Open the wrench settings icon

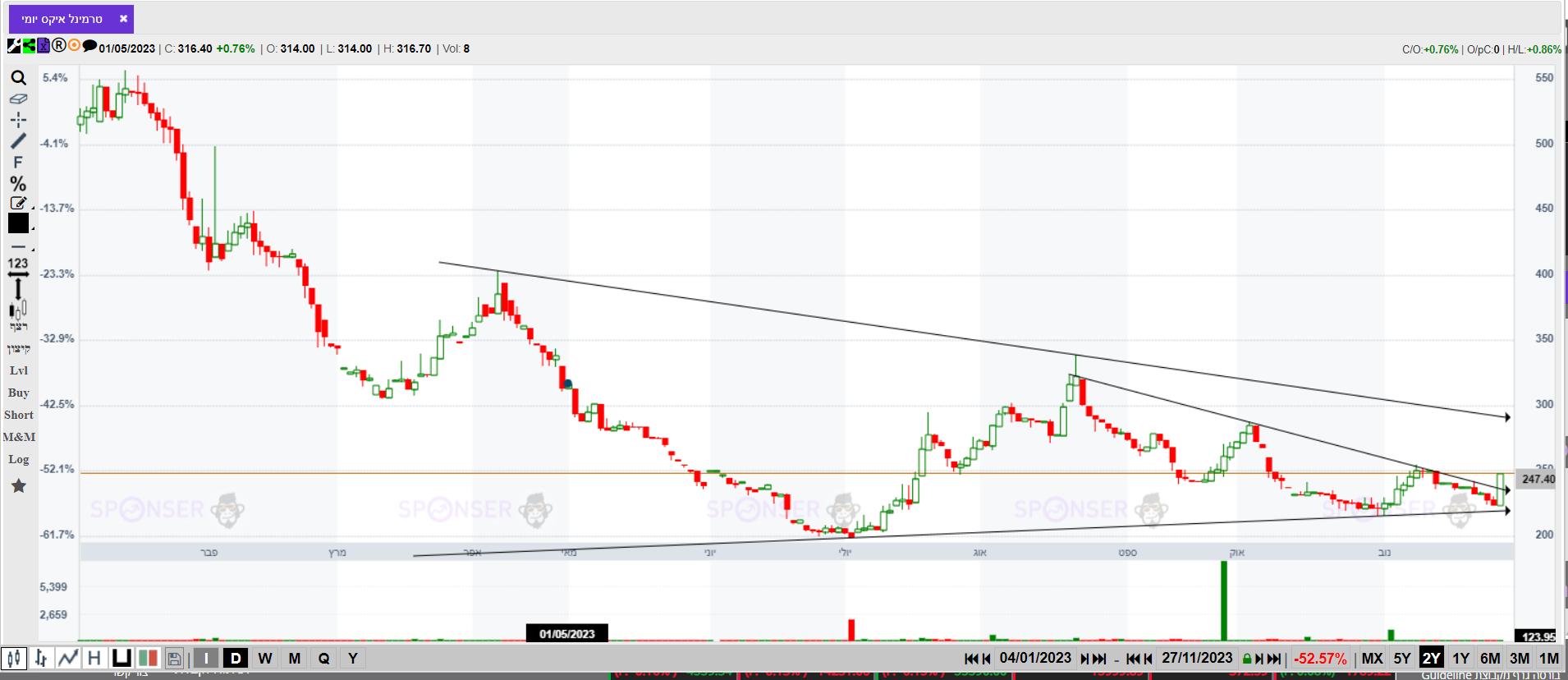[14, 46]
